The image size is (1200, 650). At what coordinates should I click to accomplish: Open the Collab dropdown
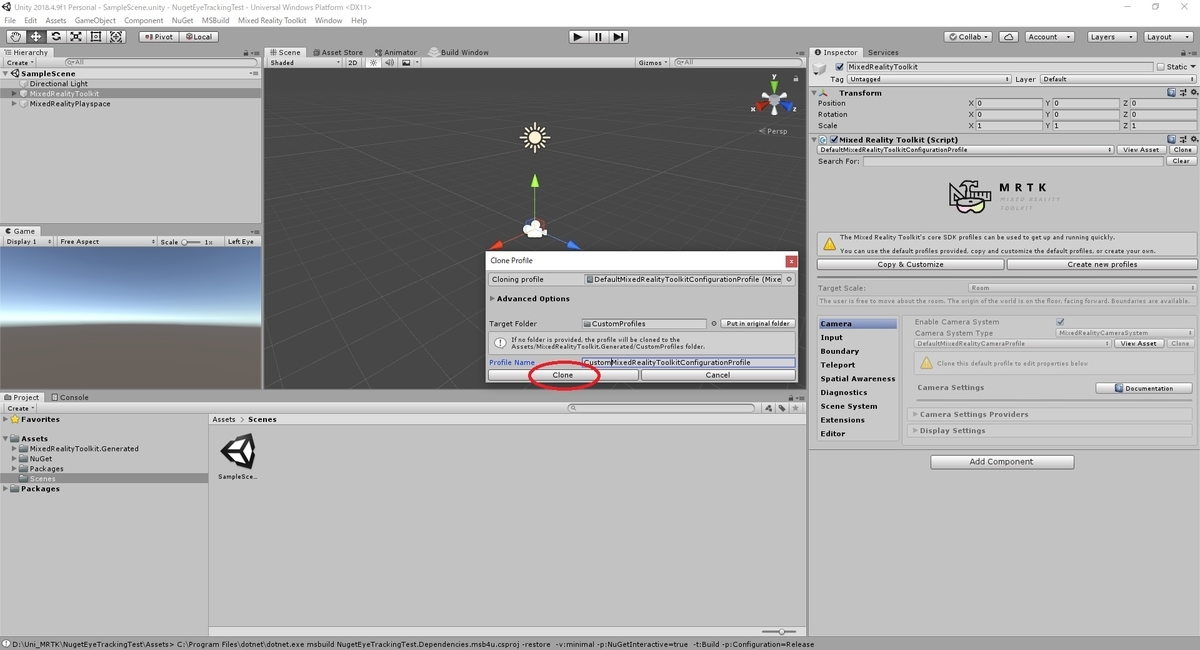click(x=968, y=37)
